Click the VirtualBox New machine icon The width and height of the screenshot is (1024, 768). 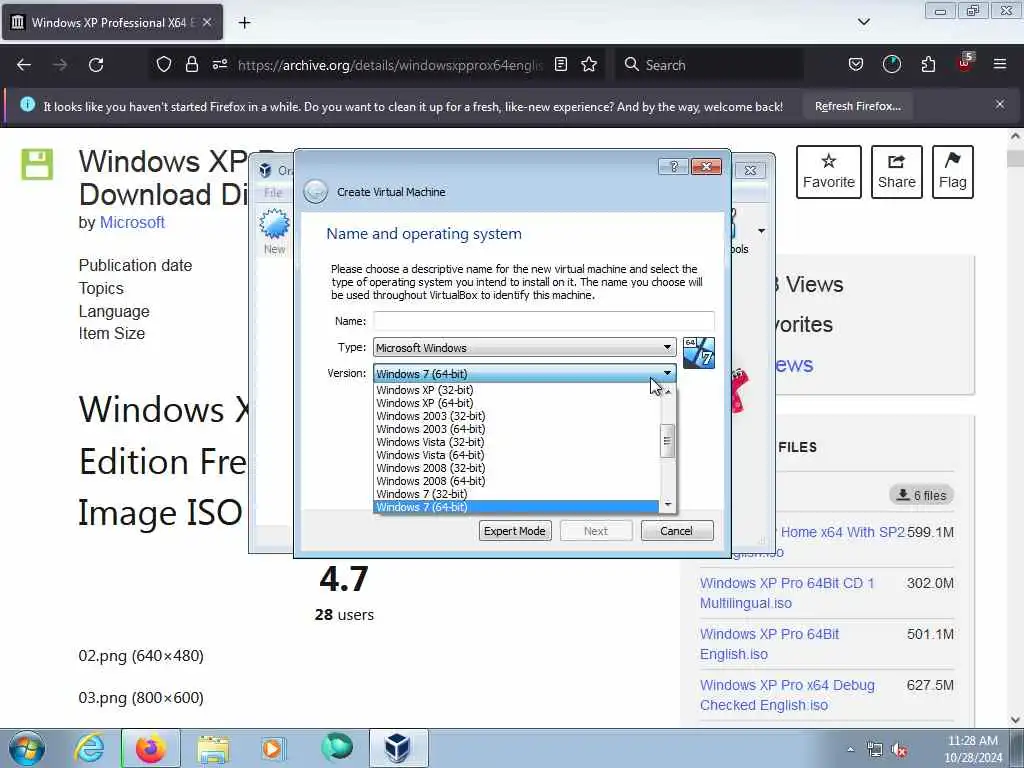[274, 232]
